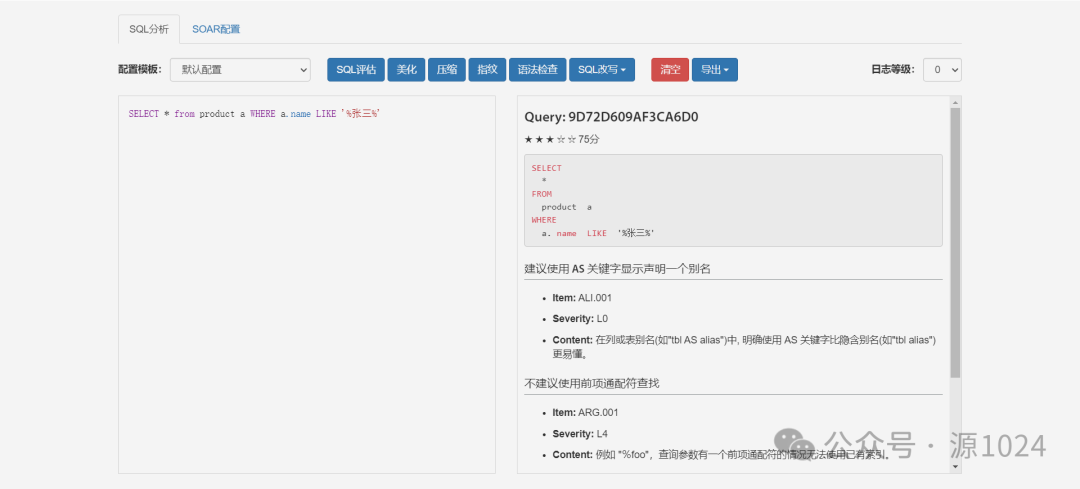Click the results scrollbar down arrow

point(955,466)
